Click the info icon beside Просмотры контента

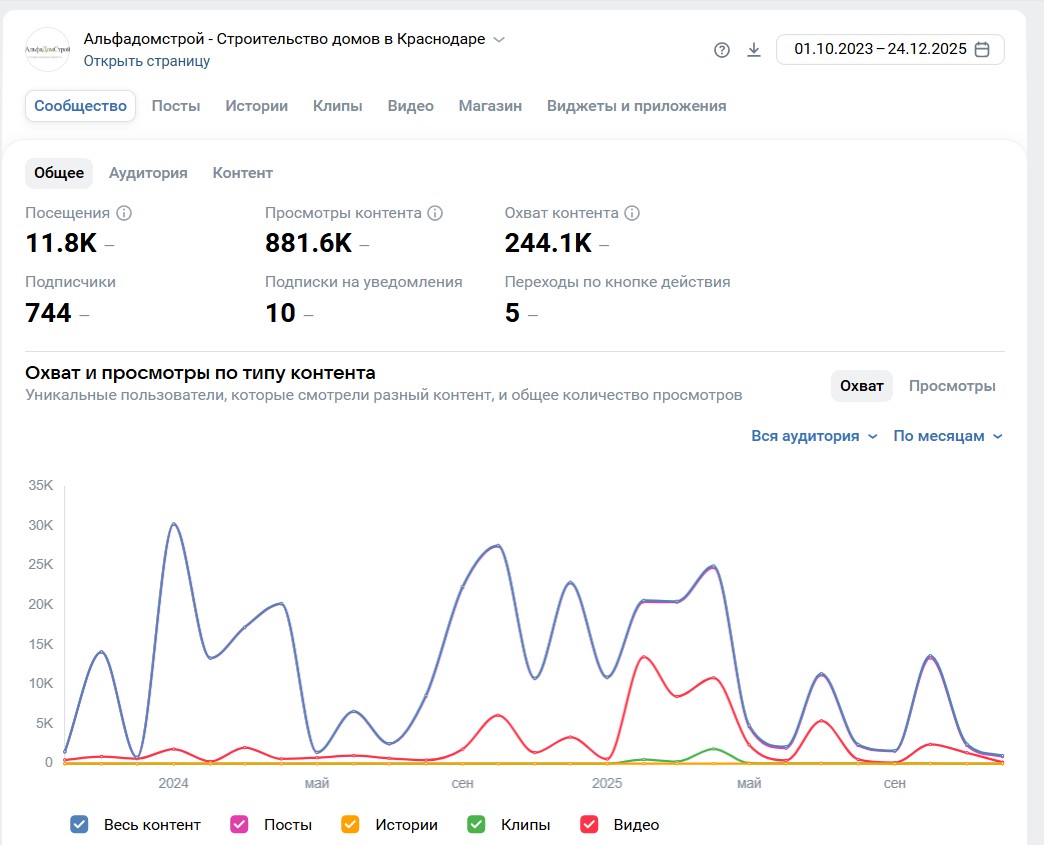pyautogui.click(x=435, y=213)
